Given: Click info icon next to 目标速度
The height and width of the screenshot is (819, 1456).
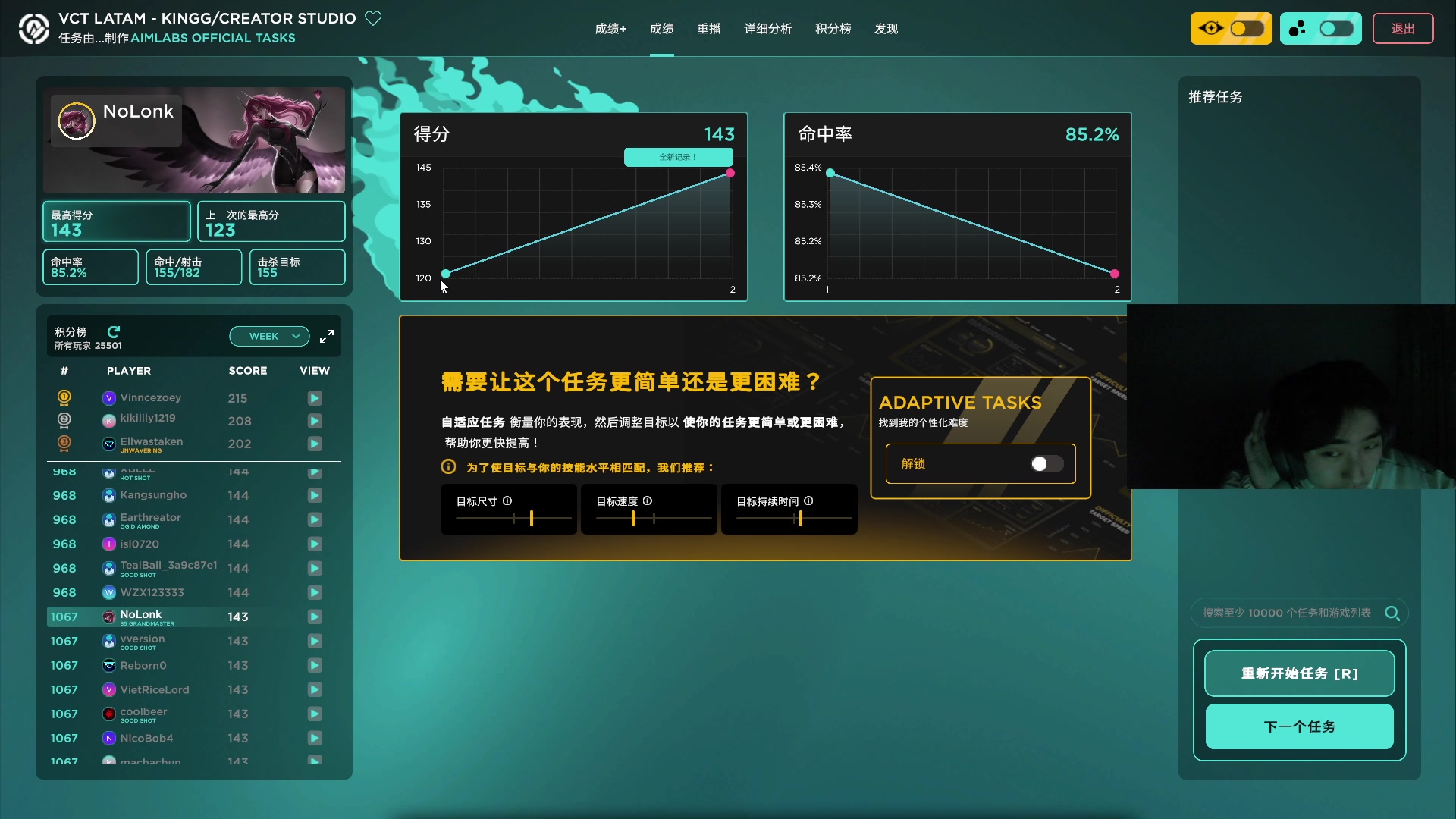Looking at the screenshot, I should 648,500.
